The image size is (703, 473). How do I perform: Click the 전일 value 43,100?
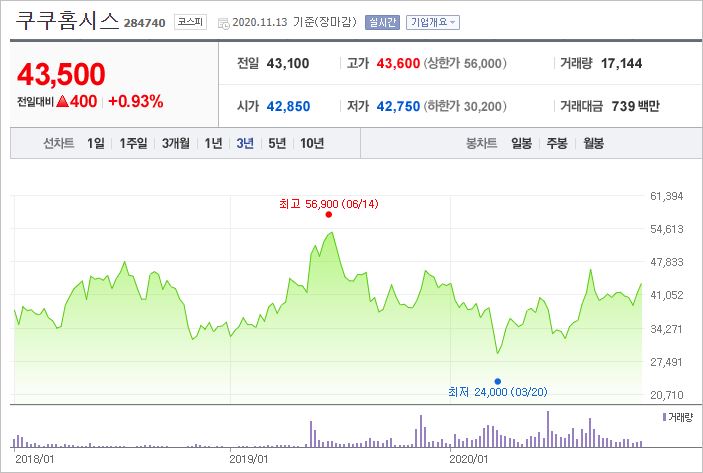click(288, 64)
